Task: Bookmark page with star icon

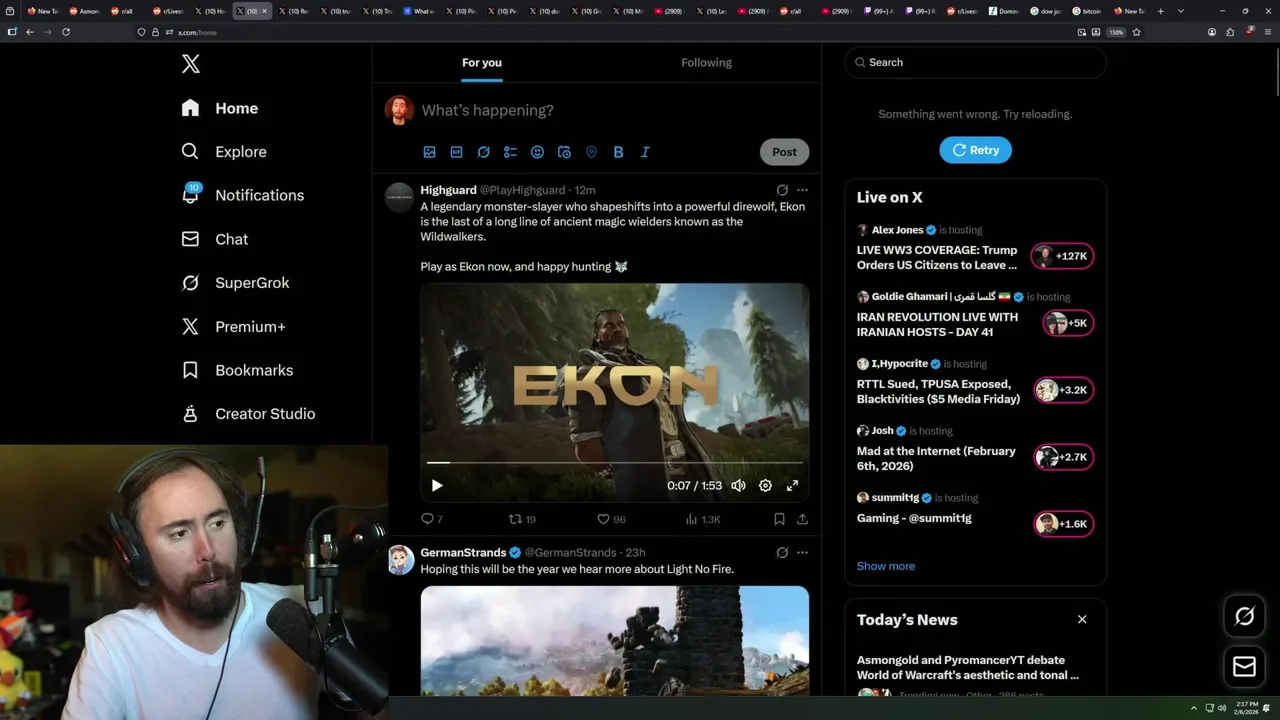Action: coord(1136,32)
